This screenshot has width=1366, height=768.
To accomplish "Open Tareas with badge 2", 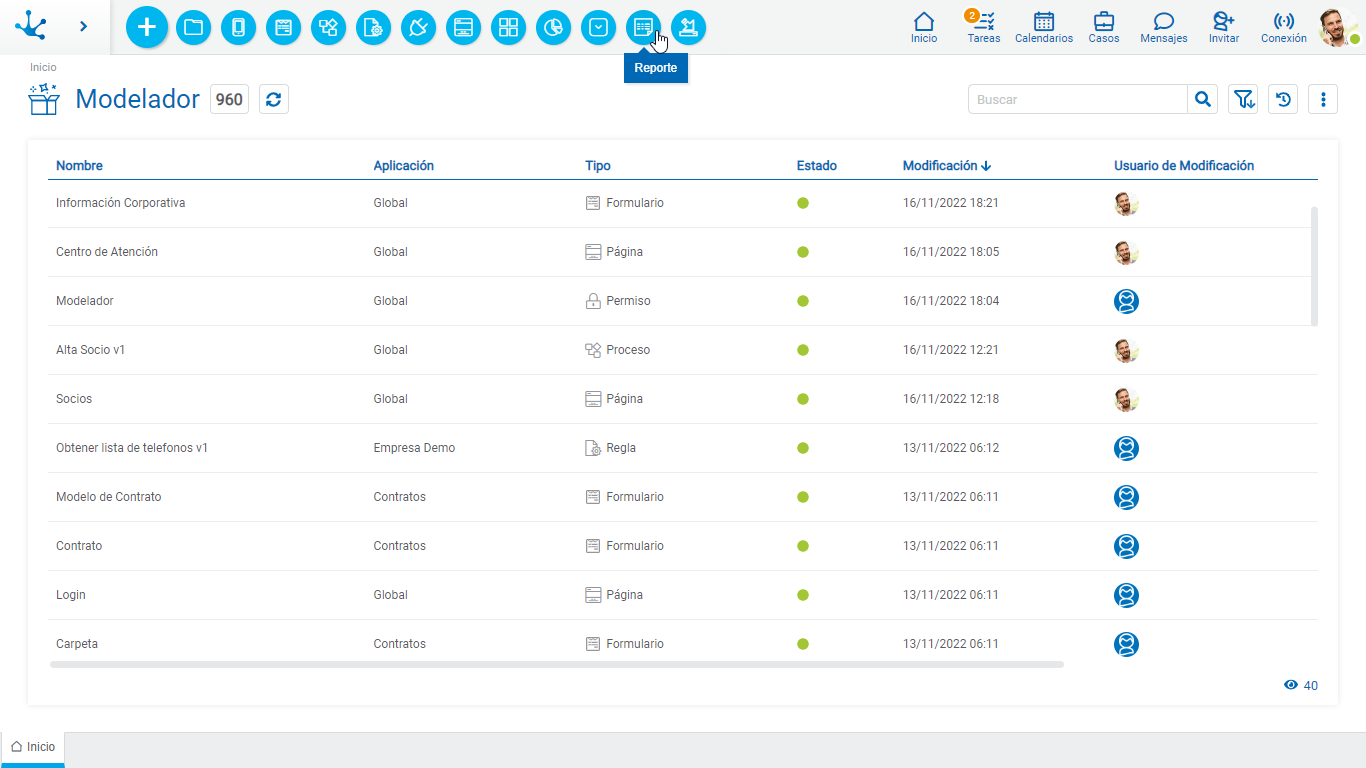I will coord(984,27).
